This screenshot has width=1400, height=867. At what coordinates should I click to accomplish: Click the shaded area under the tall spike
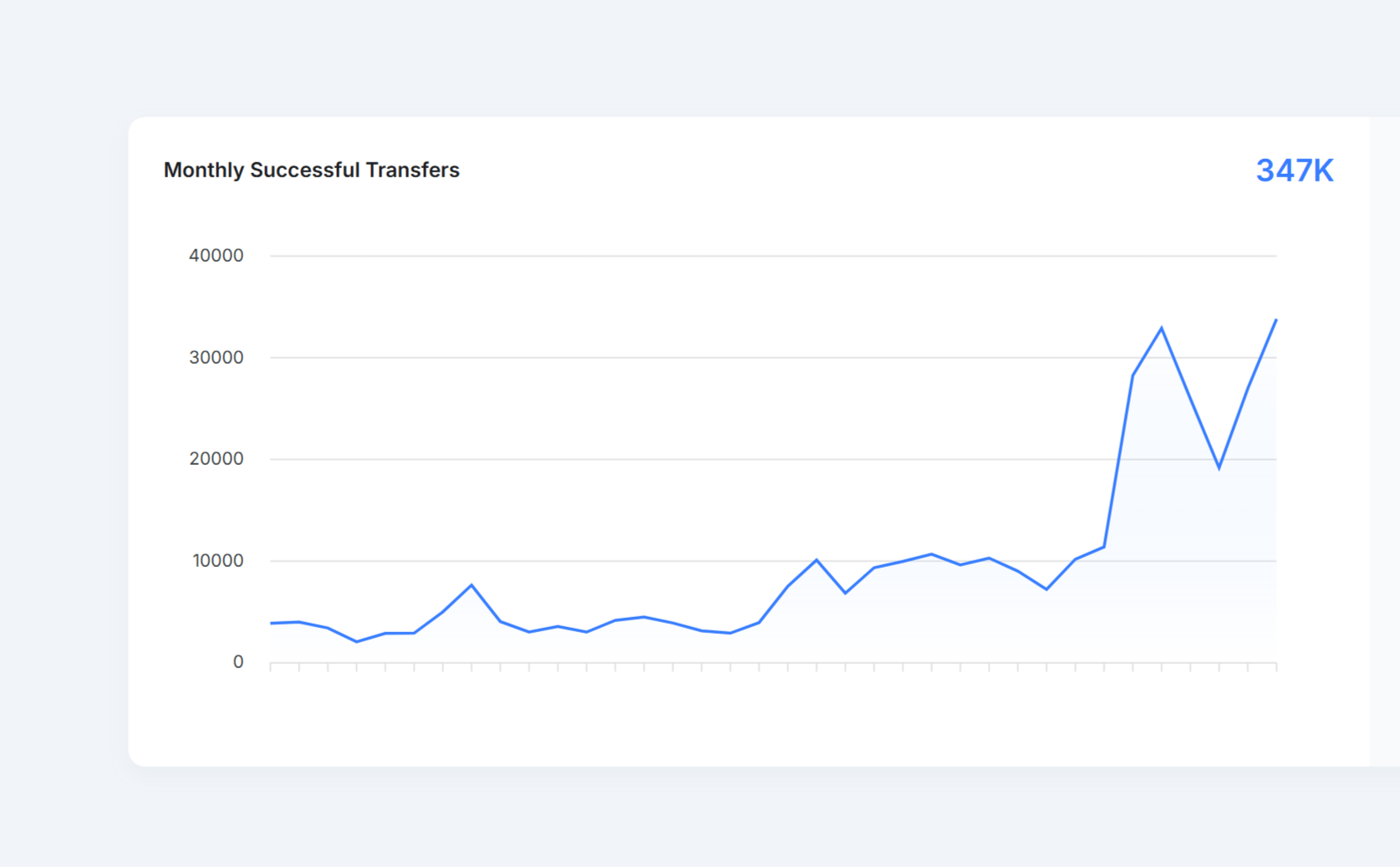point(1162,518)
